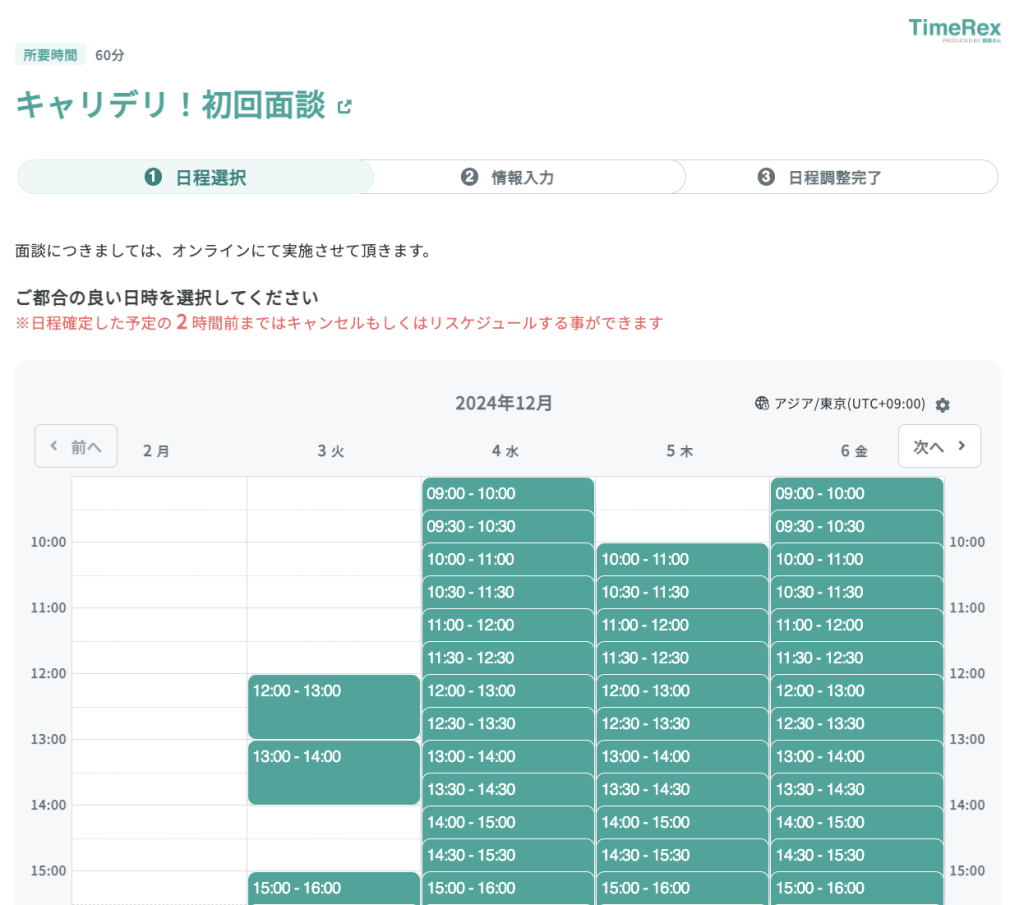Image resolution: width=1024 pixels, height=905 pixels.
Task: Click the globe icon beside アジア/東京
Action: 762,404
